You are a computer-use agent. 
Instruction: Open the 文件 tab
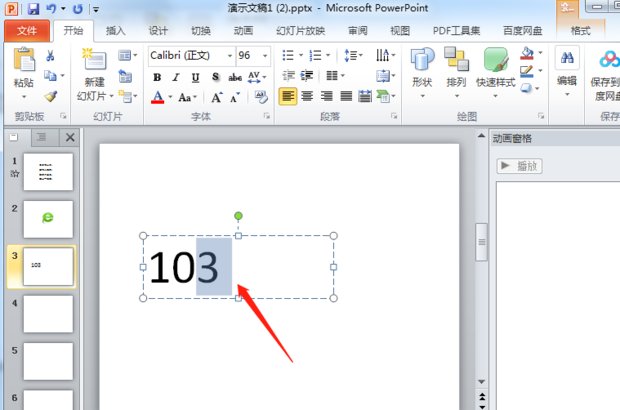(27, 31)
